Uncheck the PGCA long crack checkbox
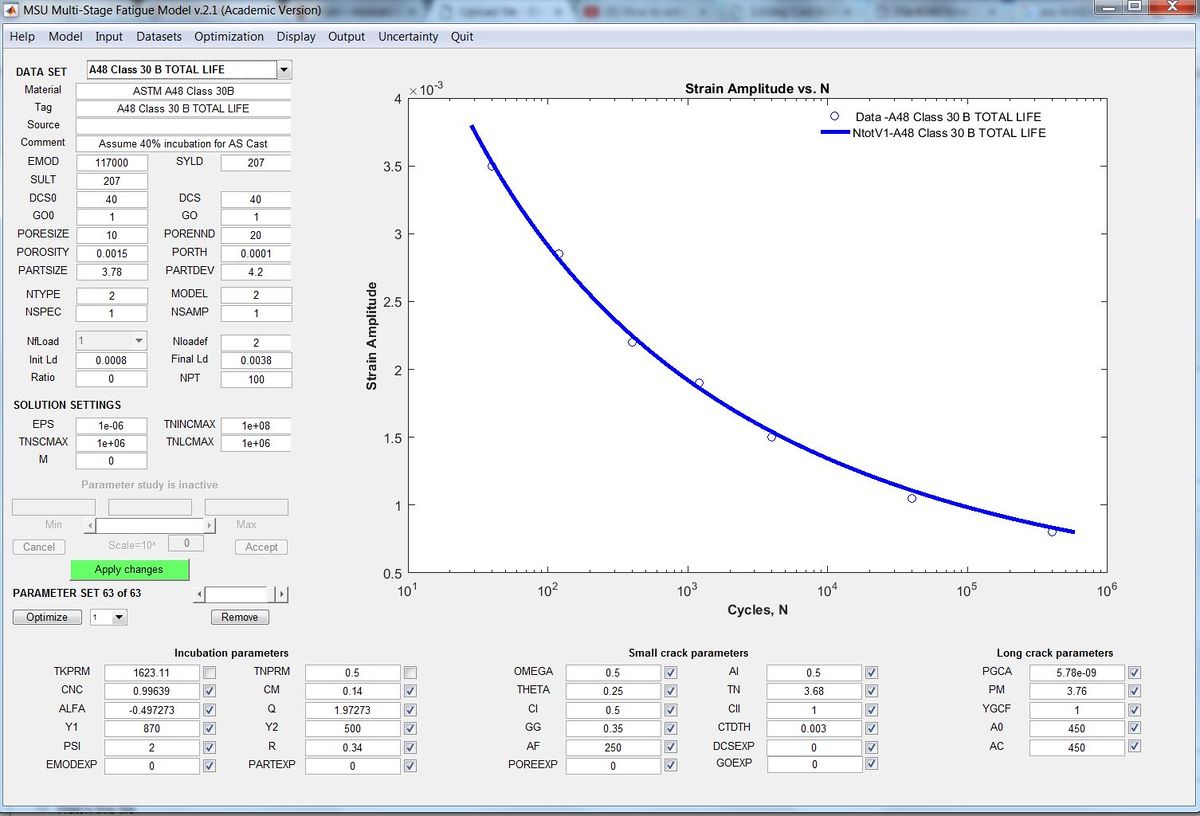The height and width of the screenshot is (816, 1200). pyautogui.click(x=1134, y=672)
